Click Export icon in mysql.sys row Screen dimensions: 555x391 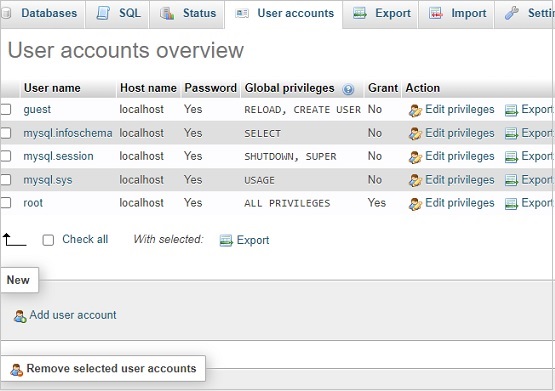(511, 180)
